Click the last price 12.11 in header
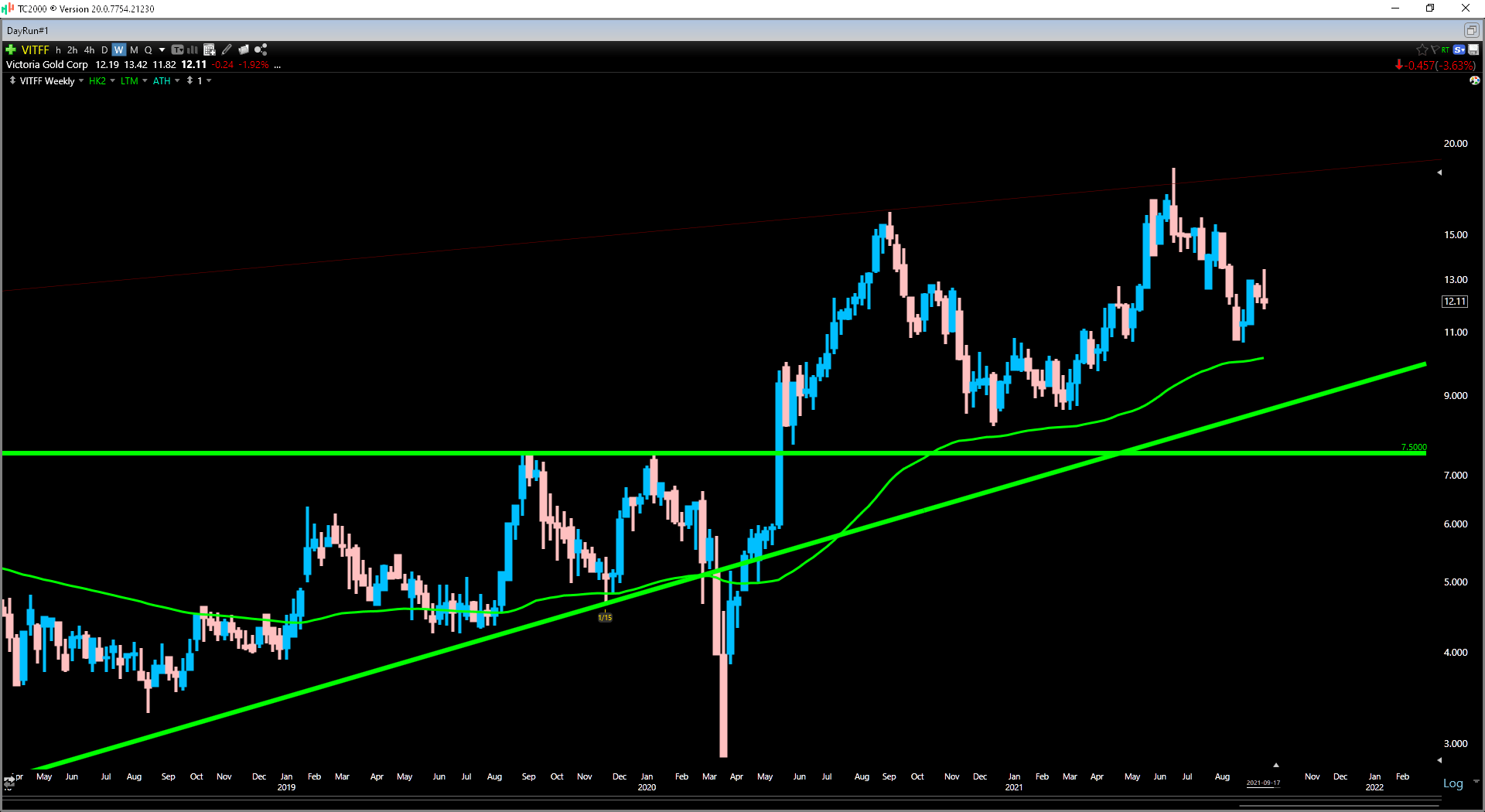 click(194, 65)
